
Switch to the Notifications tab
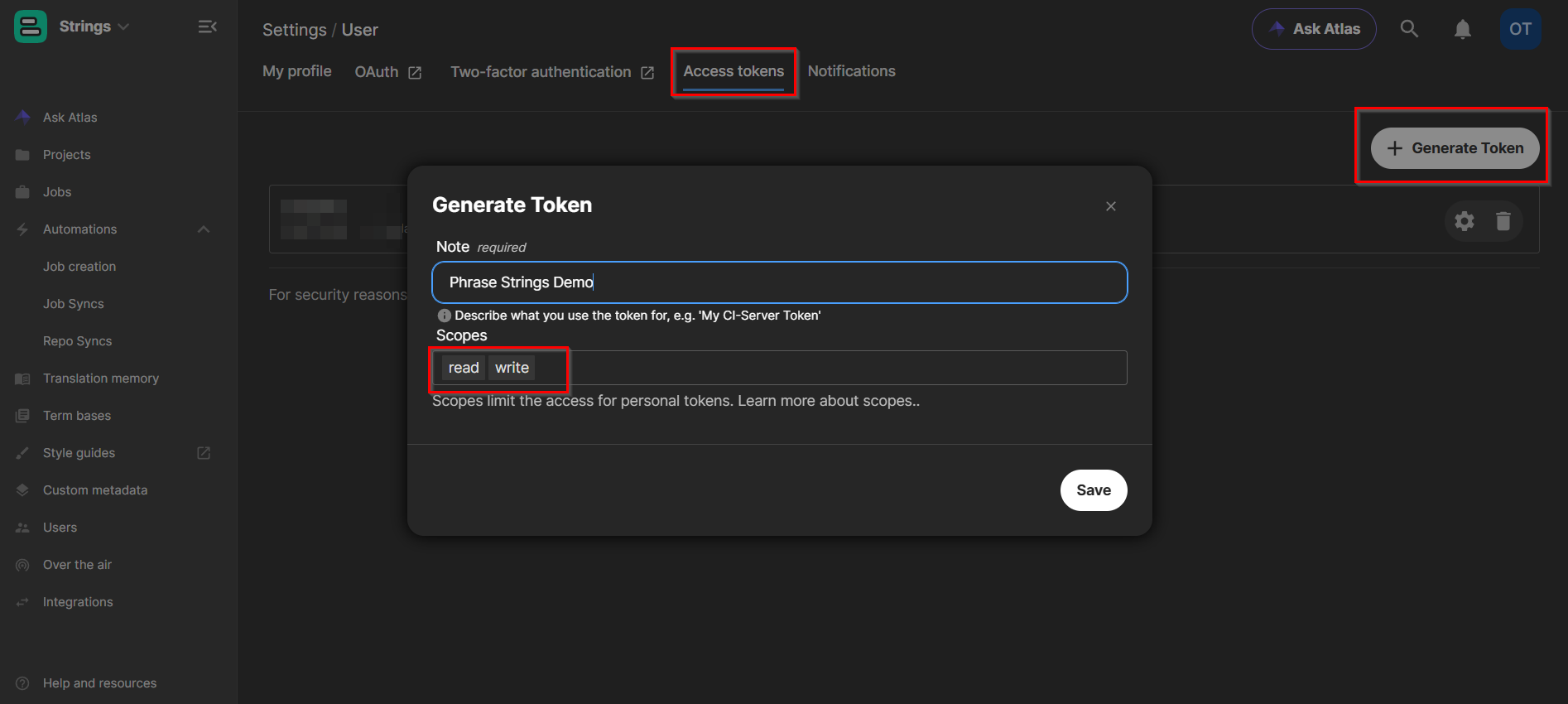pos(851,71)
